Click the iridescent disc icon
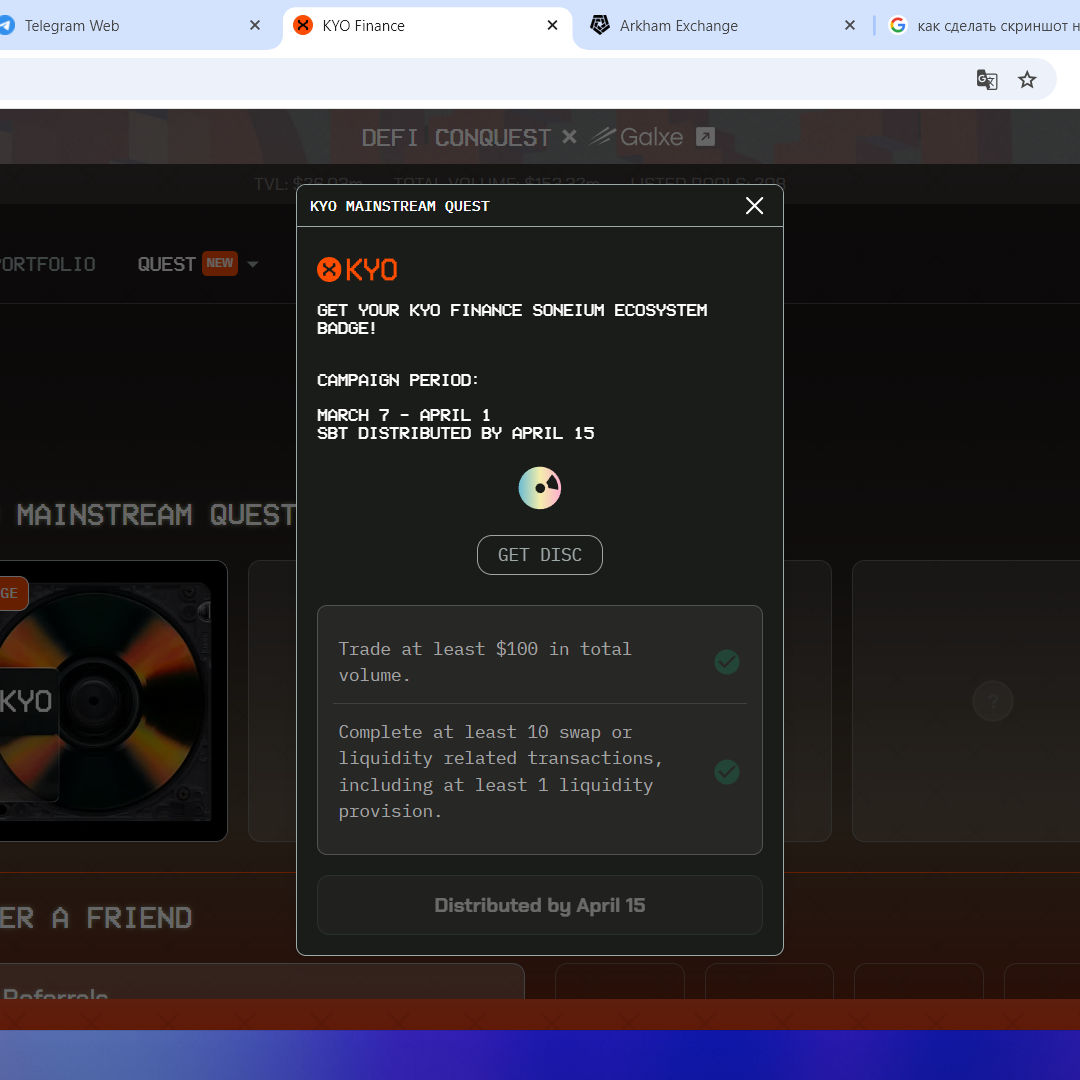 coord(539,488)
